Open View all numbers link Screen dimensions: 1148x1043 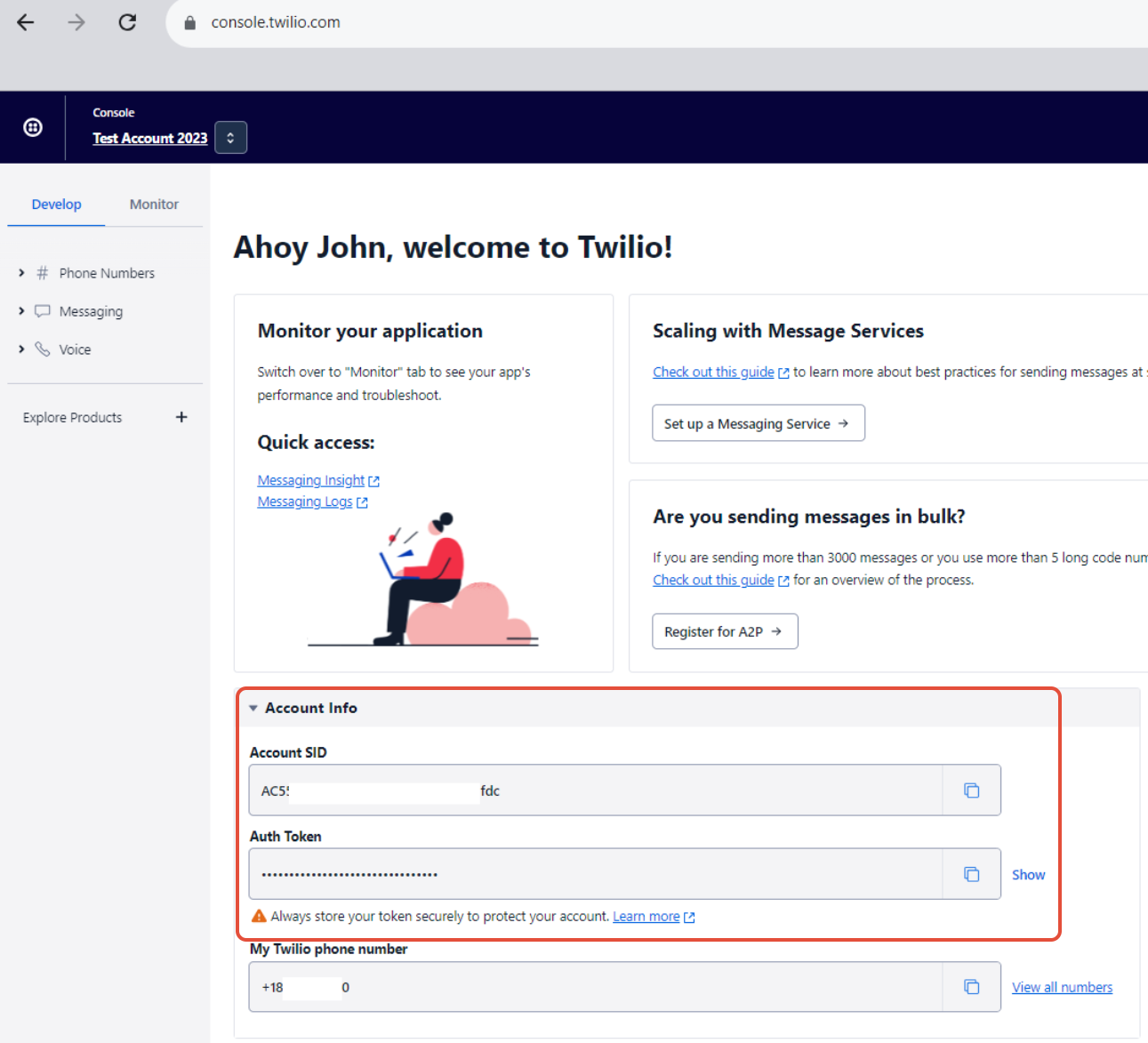(x=1062, y=987)
